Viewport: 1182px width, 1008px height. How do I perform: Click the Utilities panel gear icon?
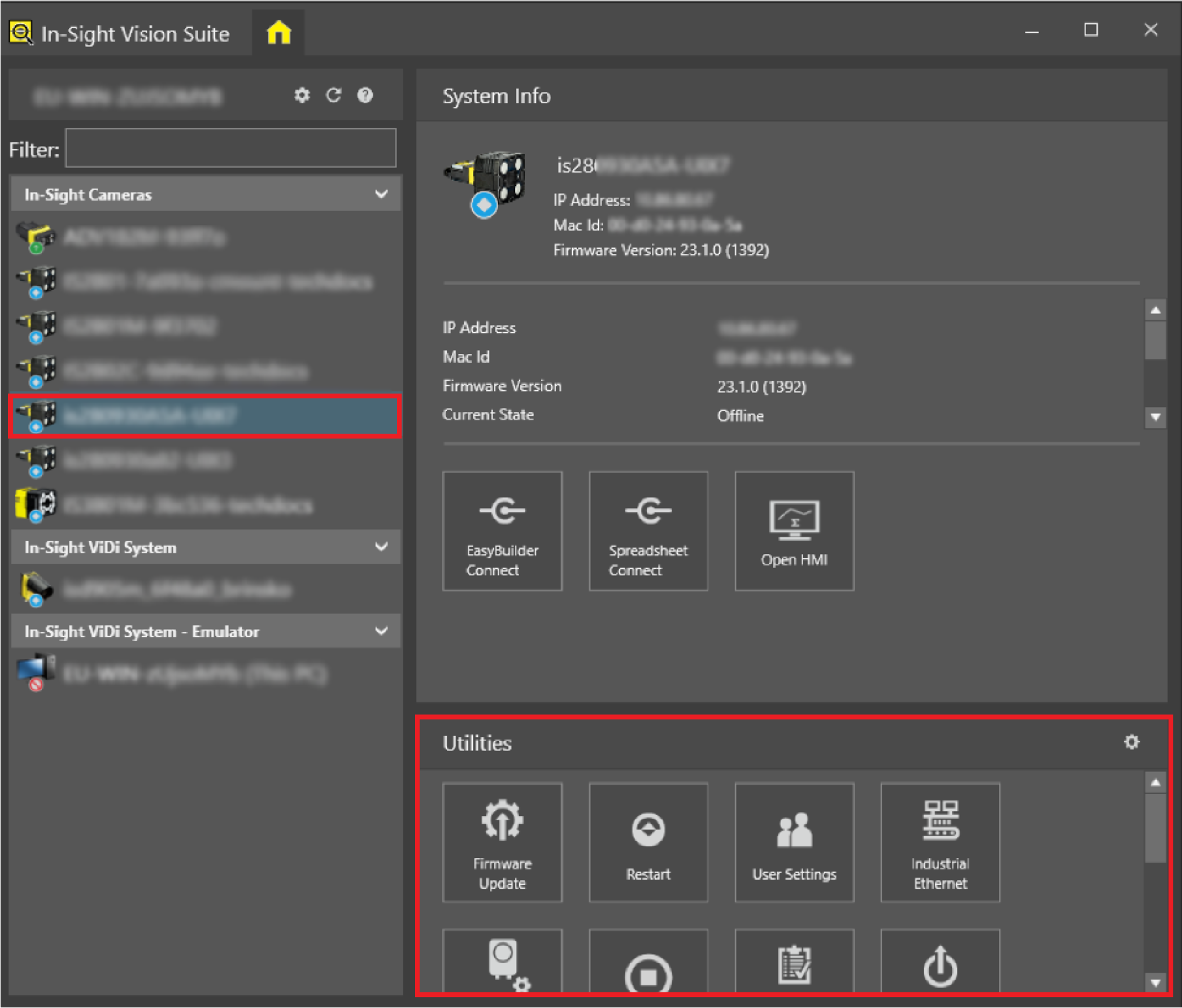1131,742
